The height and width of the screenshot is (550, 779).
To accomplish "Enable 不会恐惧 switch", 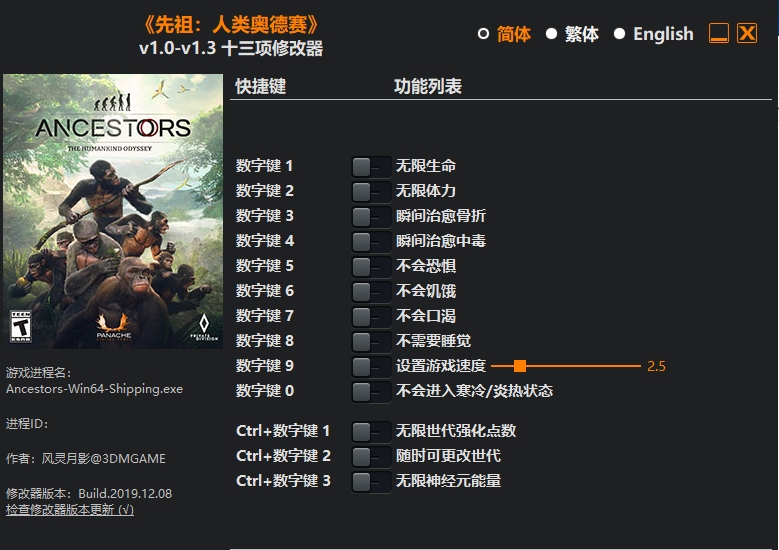I will [x=371, y=267].
